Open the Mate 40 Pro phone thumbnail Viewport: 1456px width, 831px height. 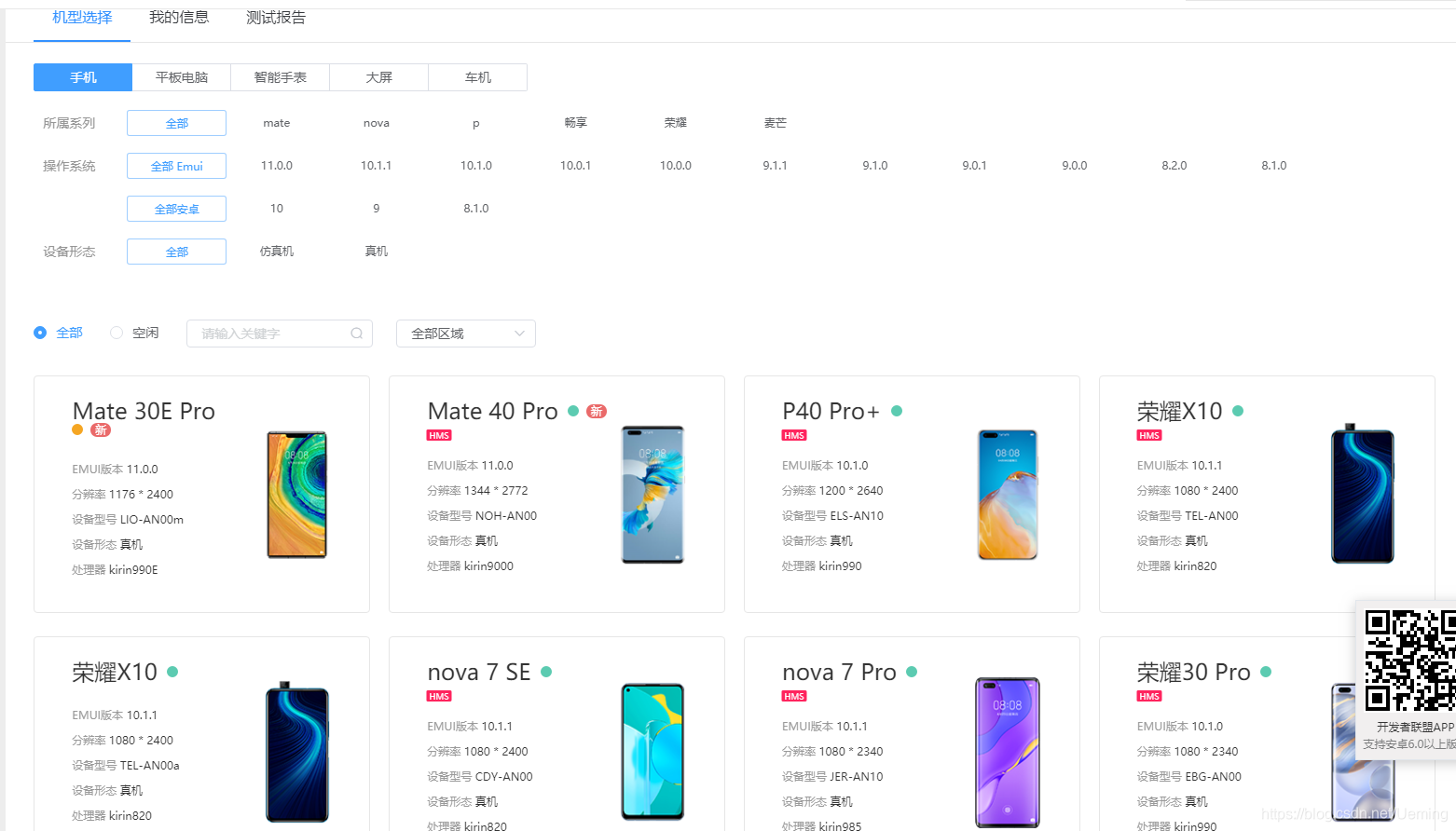[x=652, y=495]
